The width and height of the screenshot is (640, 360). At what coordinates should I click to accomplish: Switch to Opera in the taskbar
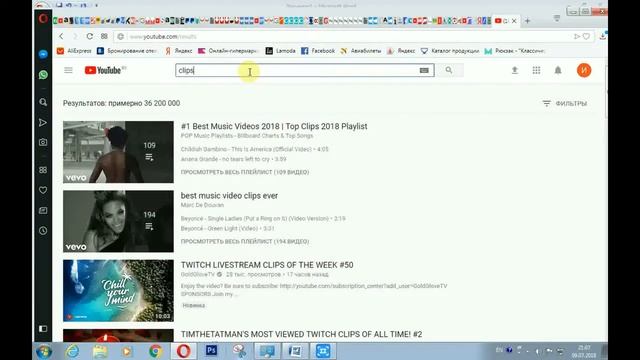coord(183,351)
